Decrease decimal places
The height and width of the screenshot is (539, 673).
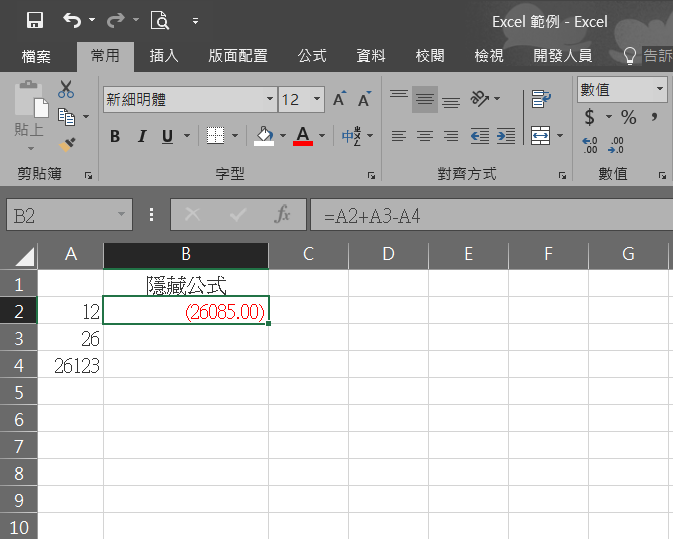tap(616, 145)
